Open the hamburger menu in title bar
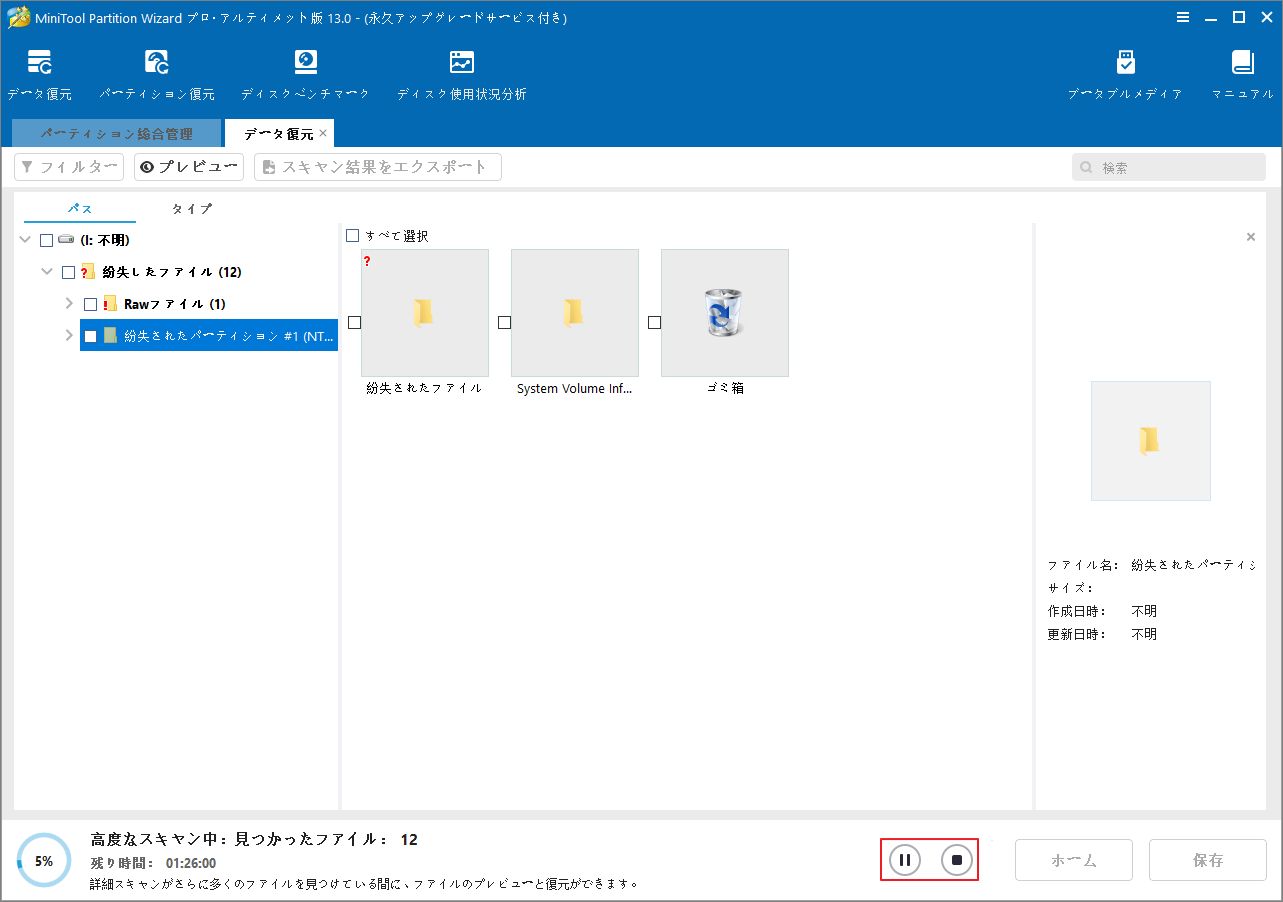Viewport: 1283px width, 902px height. (1182, 17)
